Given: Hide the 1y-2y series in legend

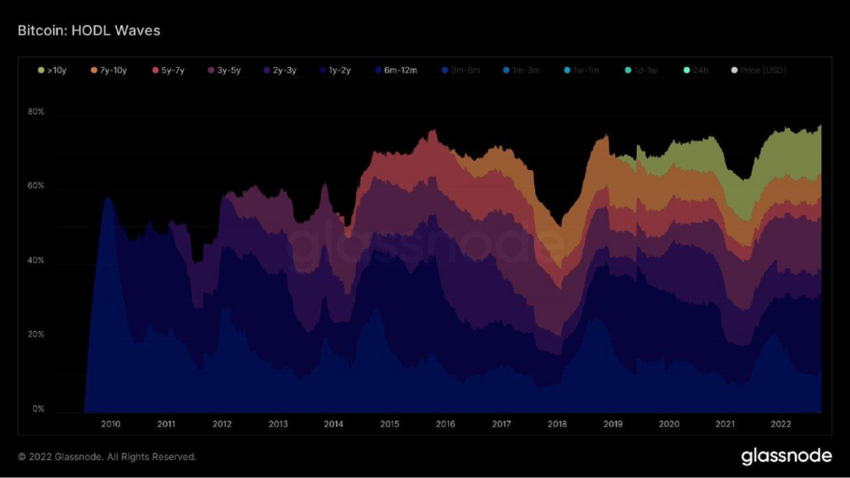Looking at the screenshot, I should 338,71.
